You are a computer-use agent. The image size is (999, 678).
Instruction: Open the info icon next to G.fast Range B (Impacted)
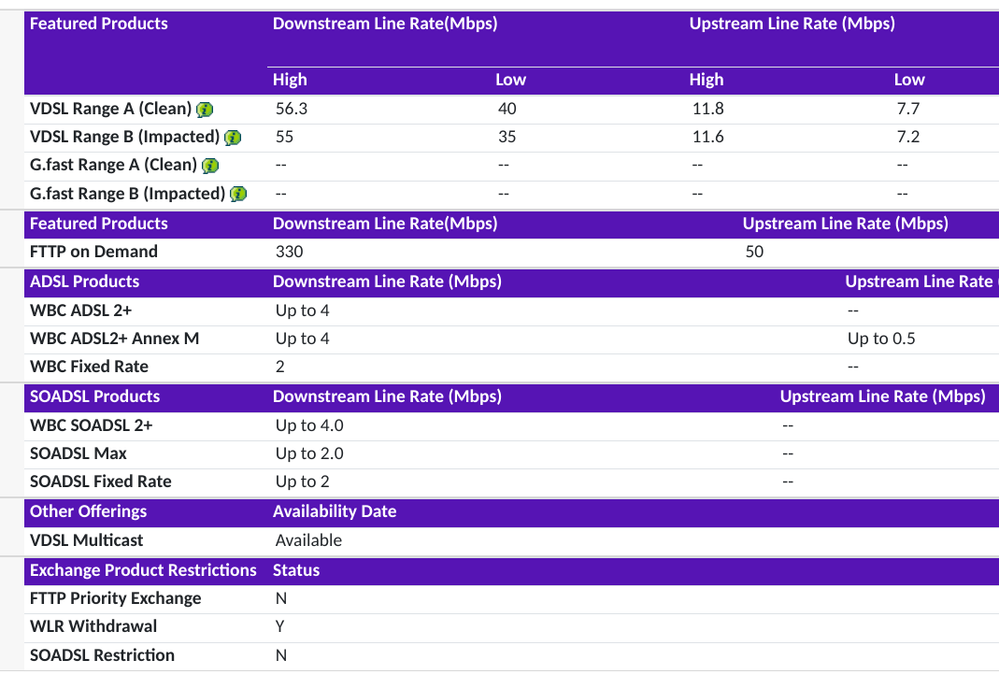click(239, 194)
